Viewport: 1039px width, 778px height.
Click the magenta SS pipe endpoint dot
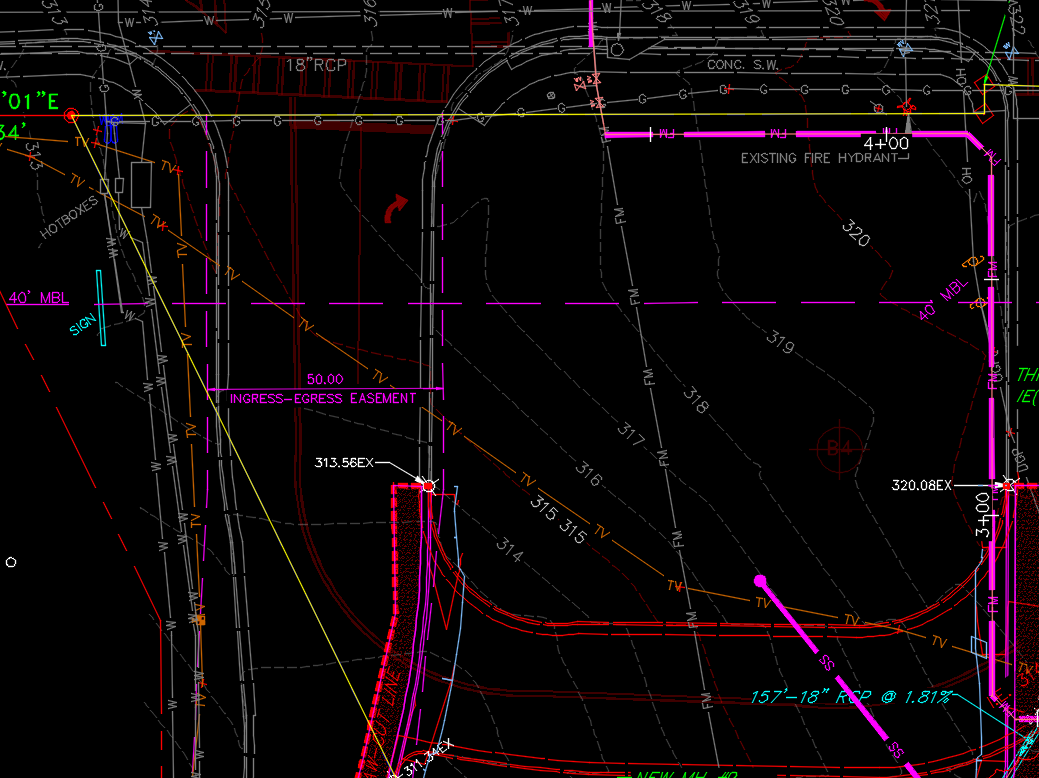761,581
